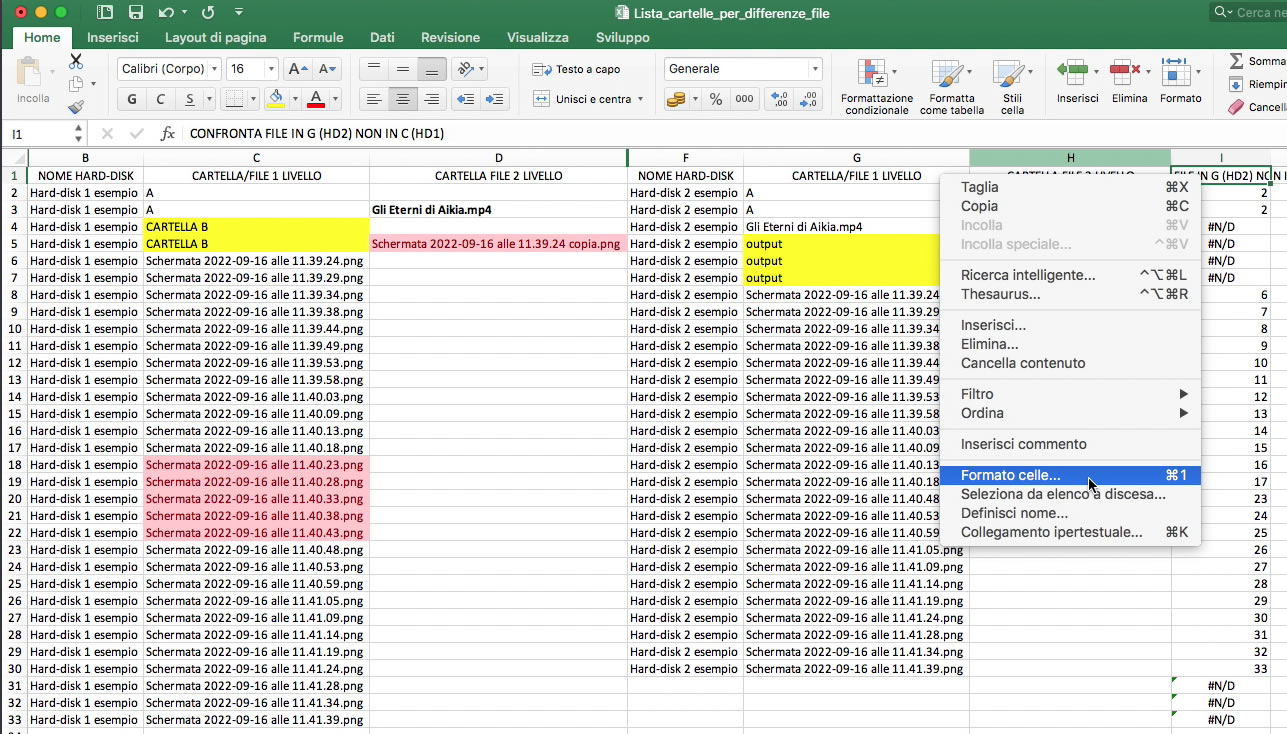1287x734 pixels.
Task: Align text to bottom of cell
Action: [432, 69]
